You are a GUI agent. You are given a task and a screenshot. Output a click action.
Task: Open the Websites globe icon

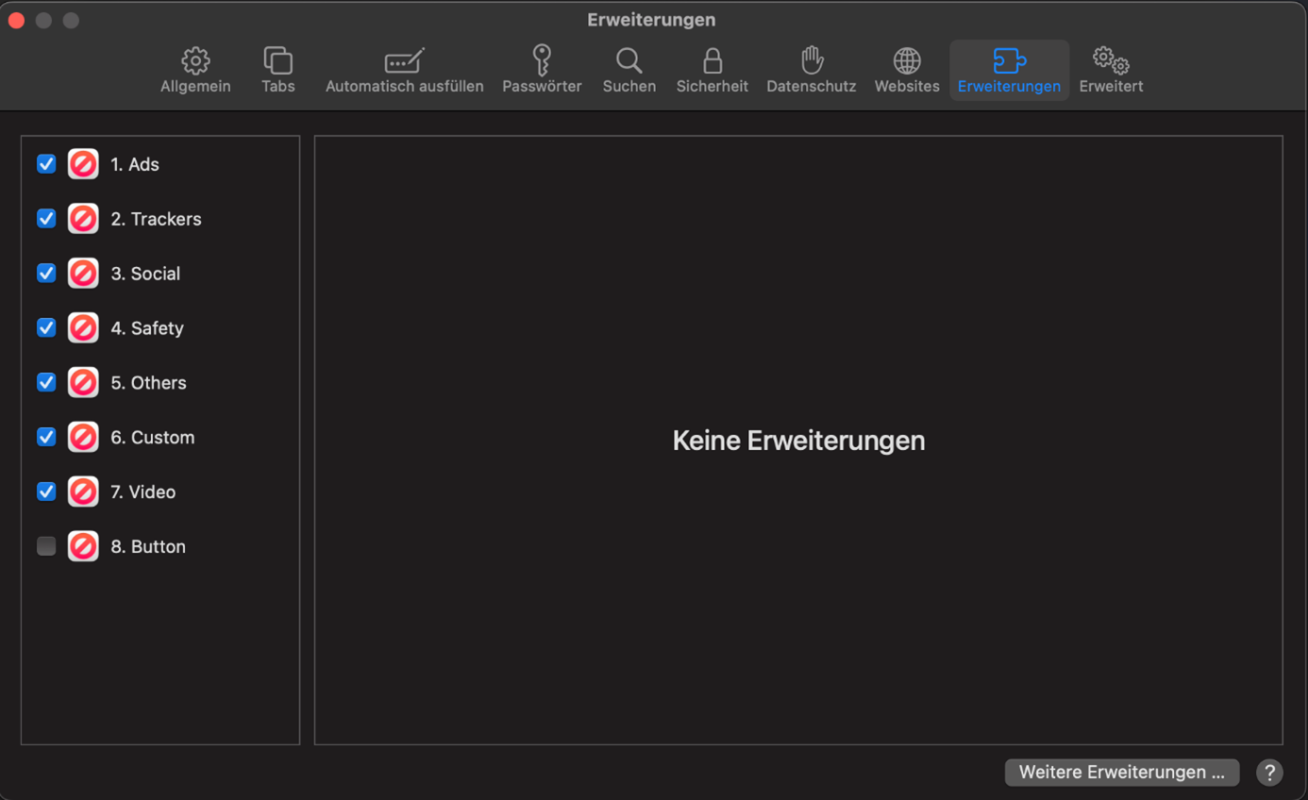coord(907,61)
